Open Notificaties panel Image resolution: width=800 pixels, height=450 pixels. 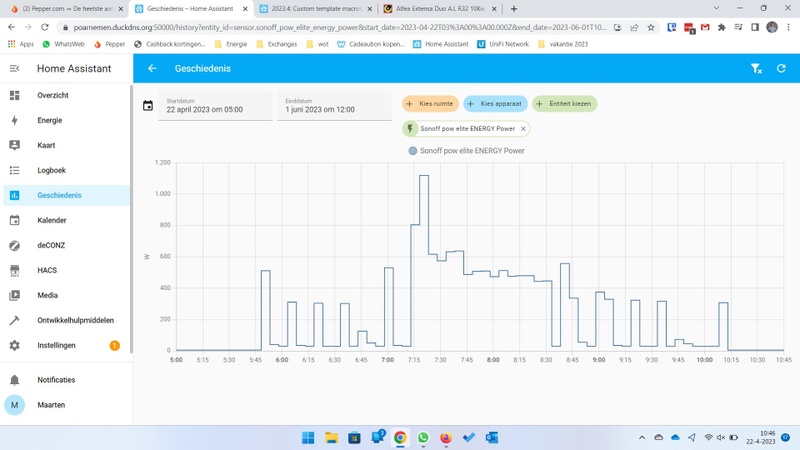[x=66, y=380]
